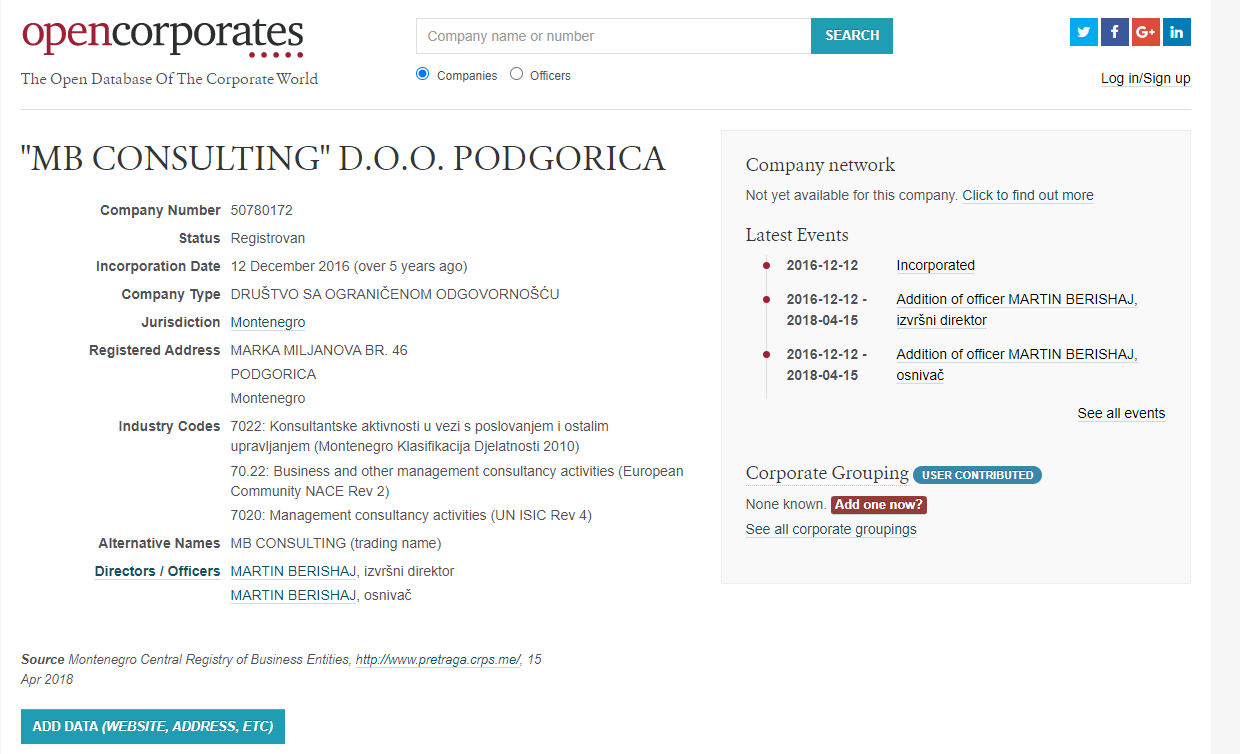
Task: Open the Montenegro jurisdiction link
Action: (x=268, y=322)
